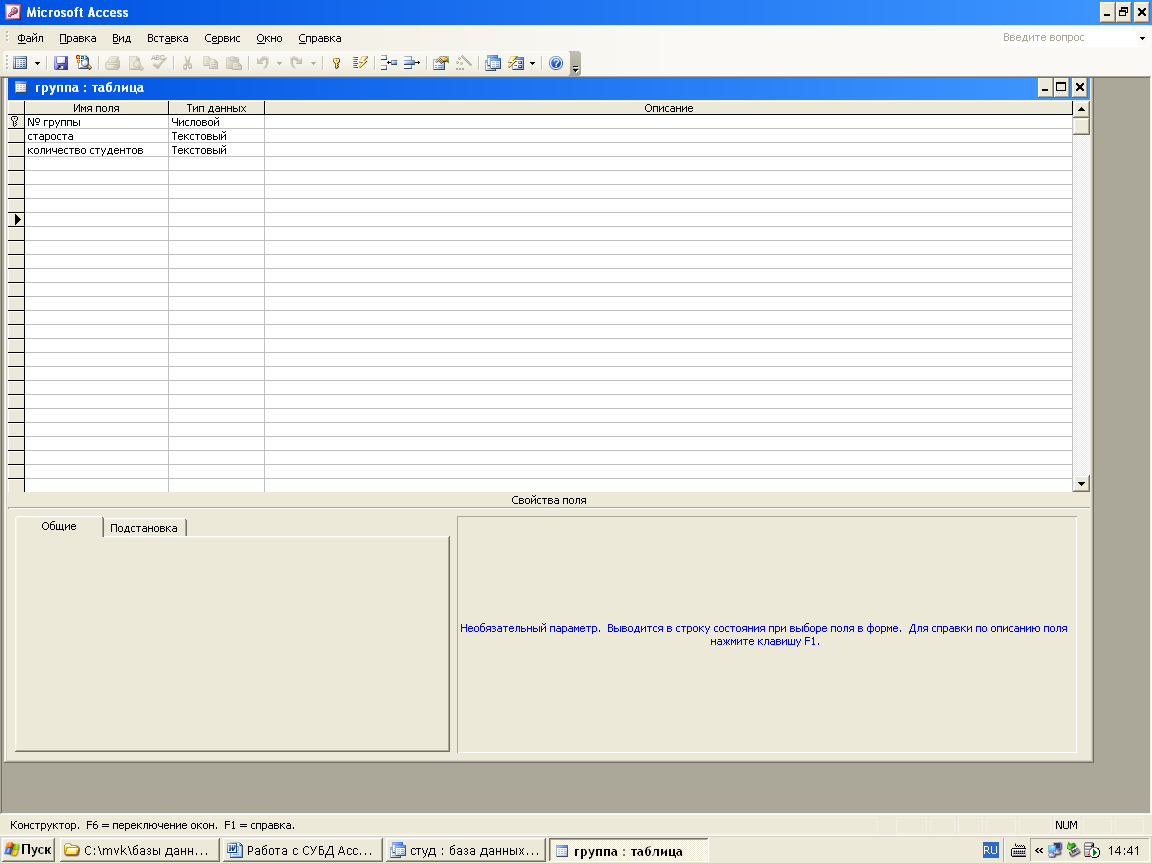Screen dimensions: 1152x864
Task: Open the Undo history dropdown
Action: point(279,63)
